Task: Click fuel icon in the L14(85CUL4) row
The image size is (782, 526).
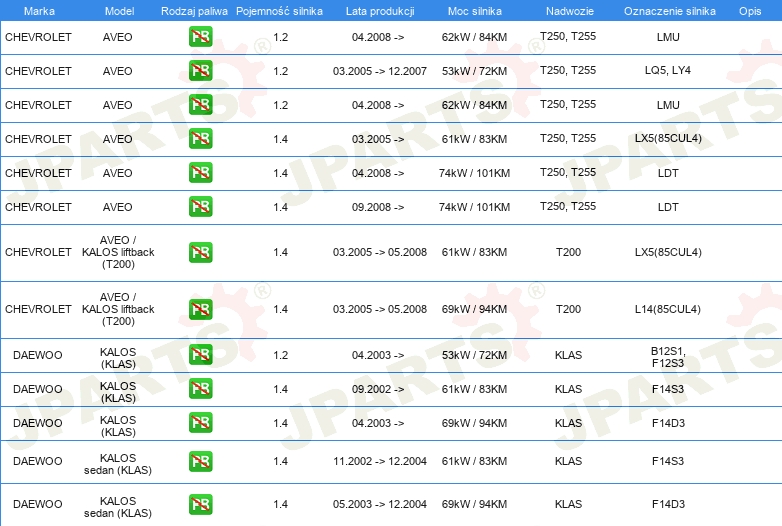Action: pyautogui.click(x=200, y=309)
